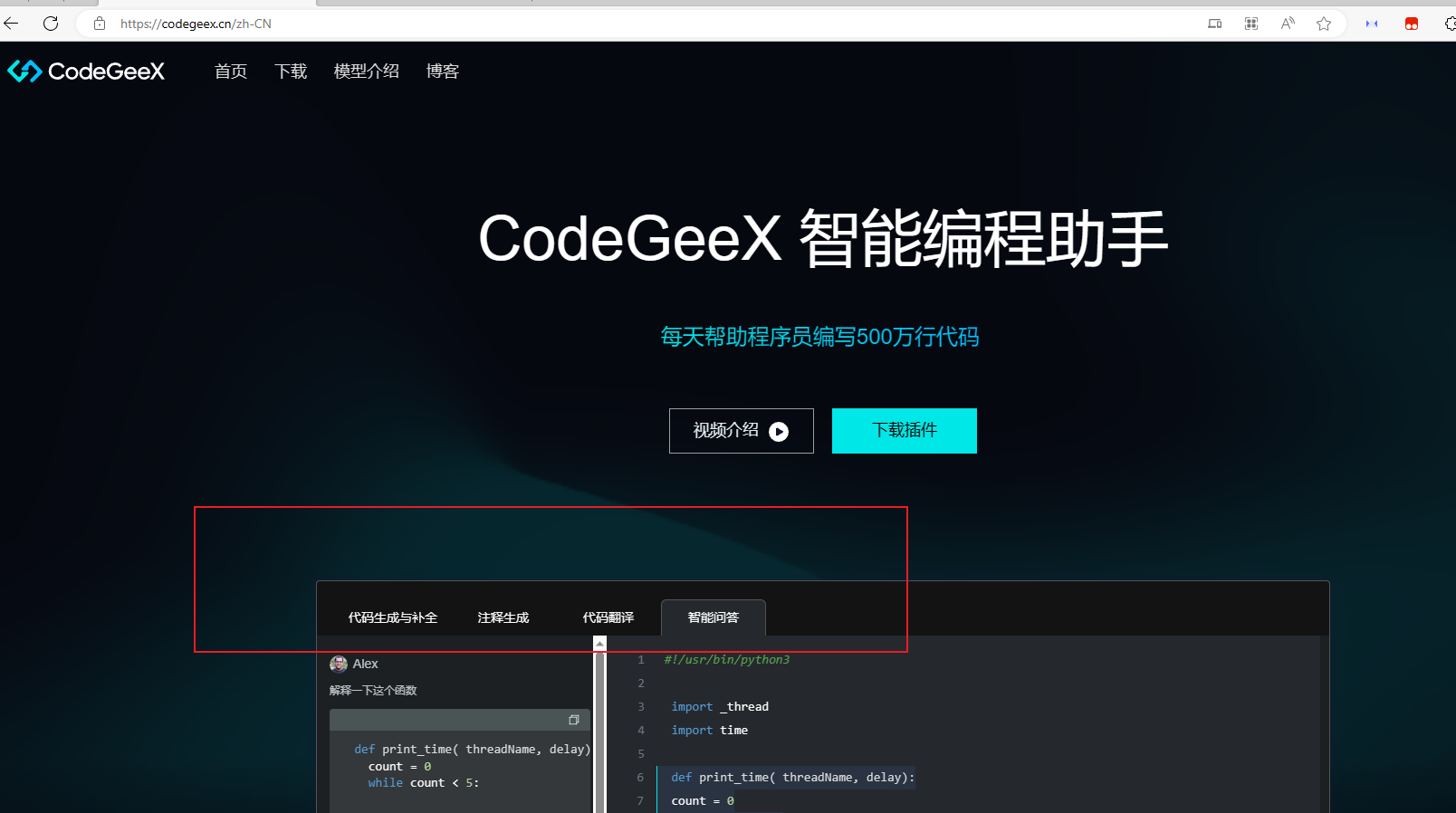Click the 视频介绍 button
Screen dimensions: 1456x813
coord(742,431)
